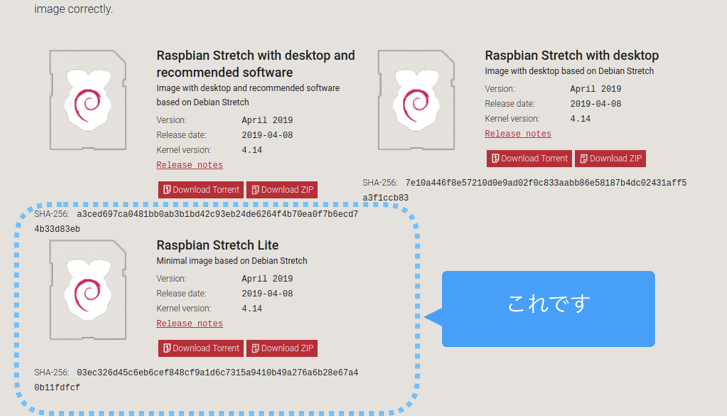The height and width of the screenshot is (417, 727).
Task: Select SHA-256 hash starting 03ec326d45
Action: (x=196, y=380)
